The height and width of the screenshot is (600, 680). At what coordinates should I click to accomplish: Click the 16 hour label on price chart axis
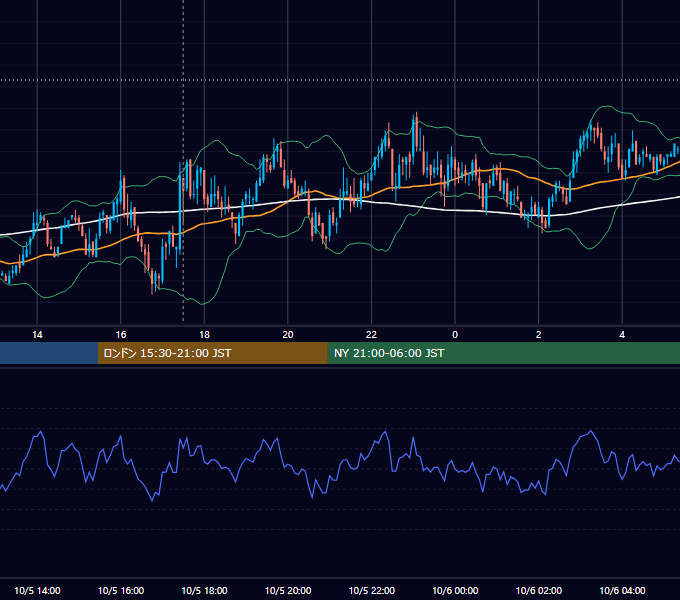121,335
